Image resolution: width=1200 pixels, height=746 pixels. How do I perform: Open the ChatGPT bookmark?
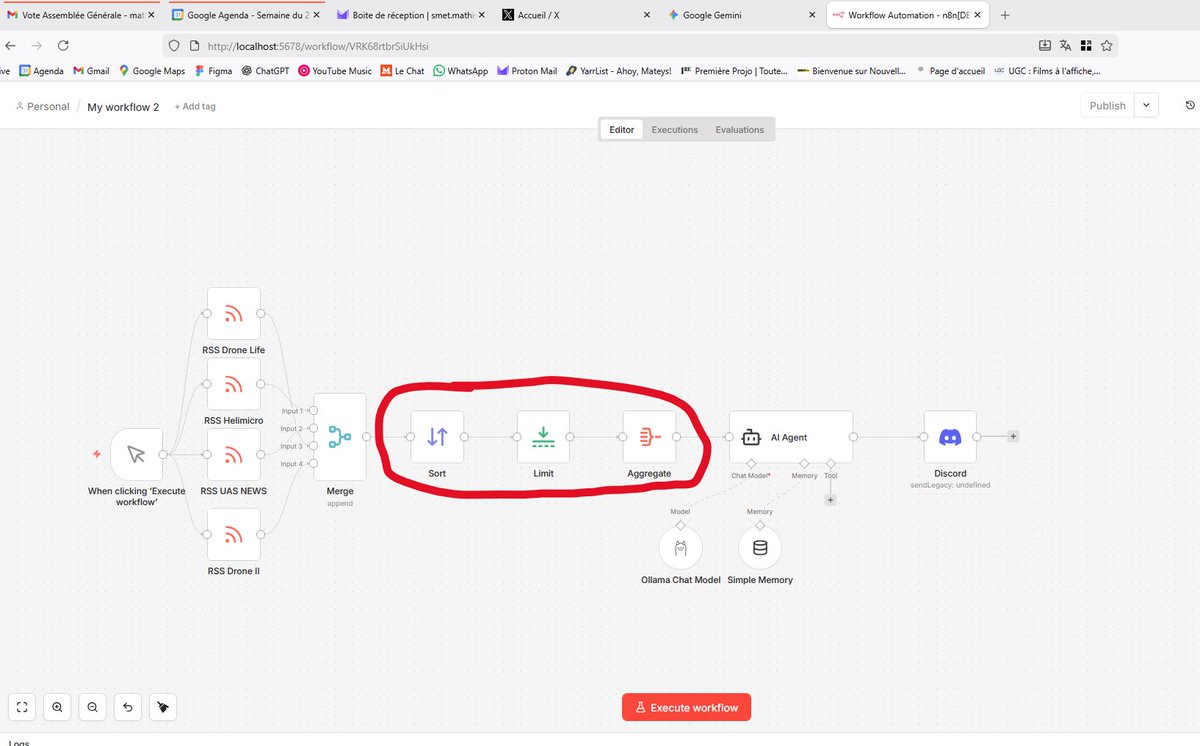pos(265,71)
